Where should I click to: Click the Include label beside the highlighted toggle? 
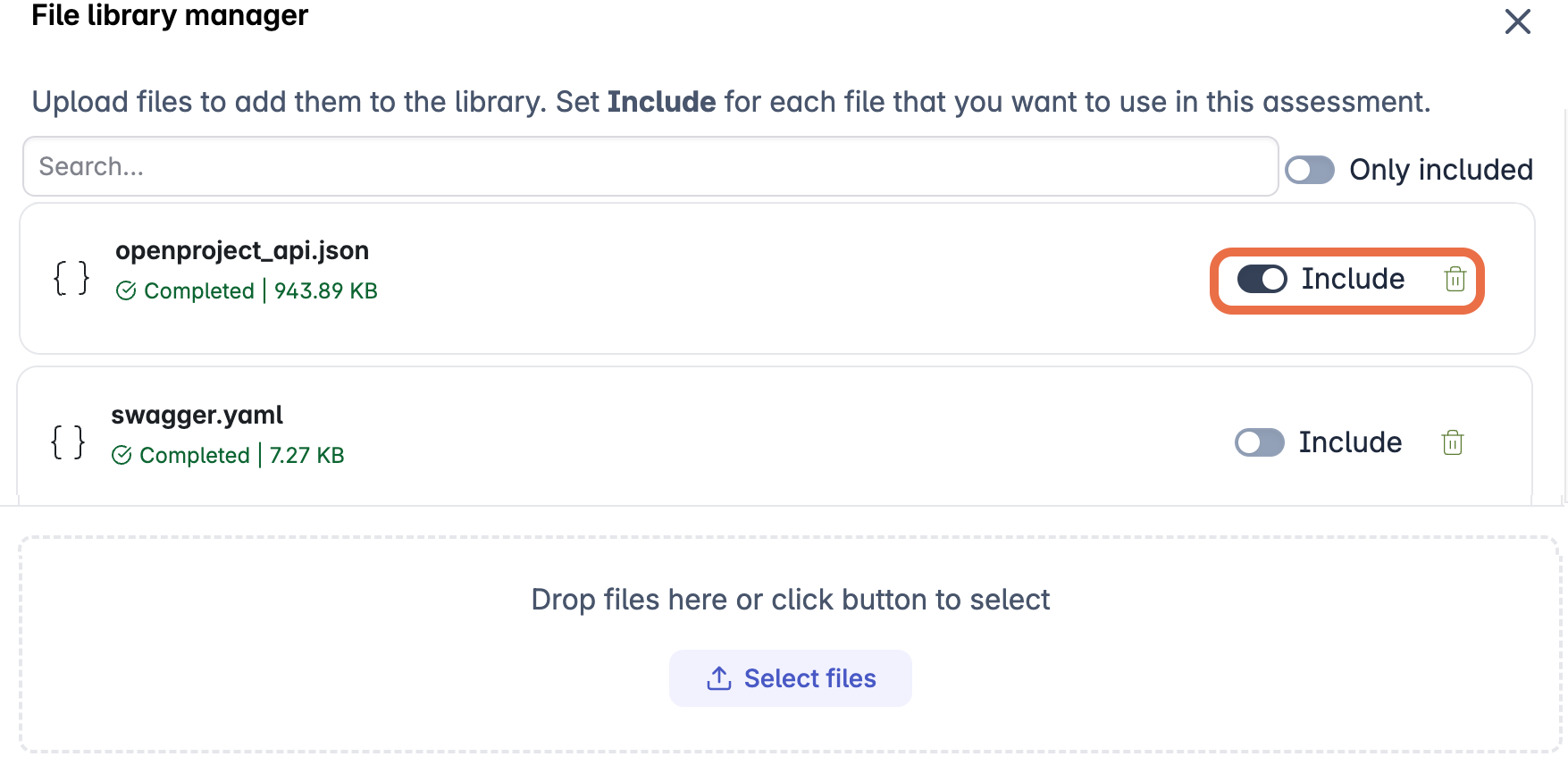pos(1353,279)
